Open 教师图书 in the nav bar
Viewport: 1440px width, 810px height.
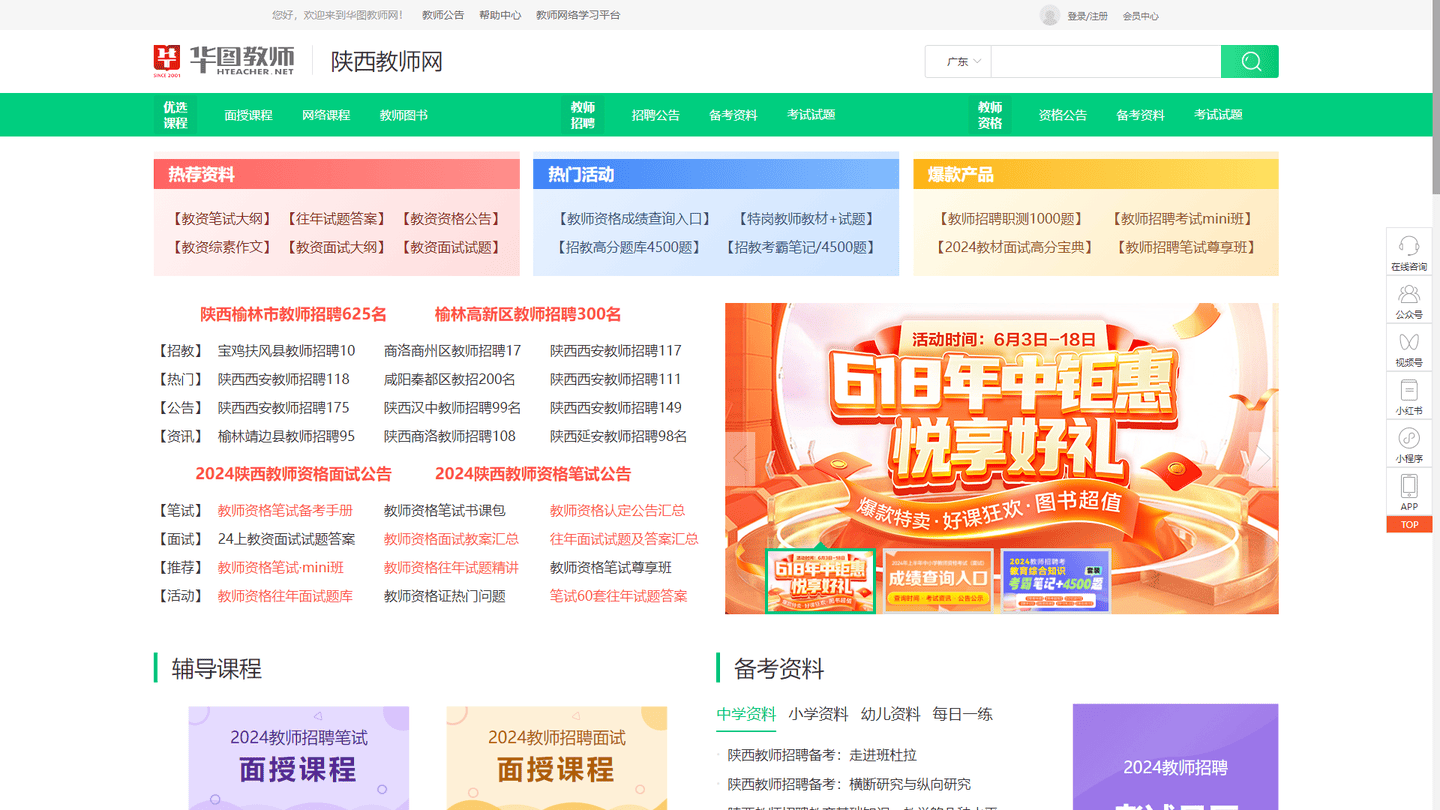point(404,115)
